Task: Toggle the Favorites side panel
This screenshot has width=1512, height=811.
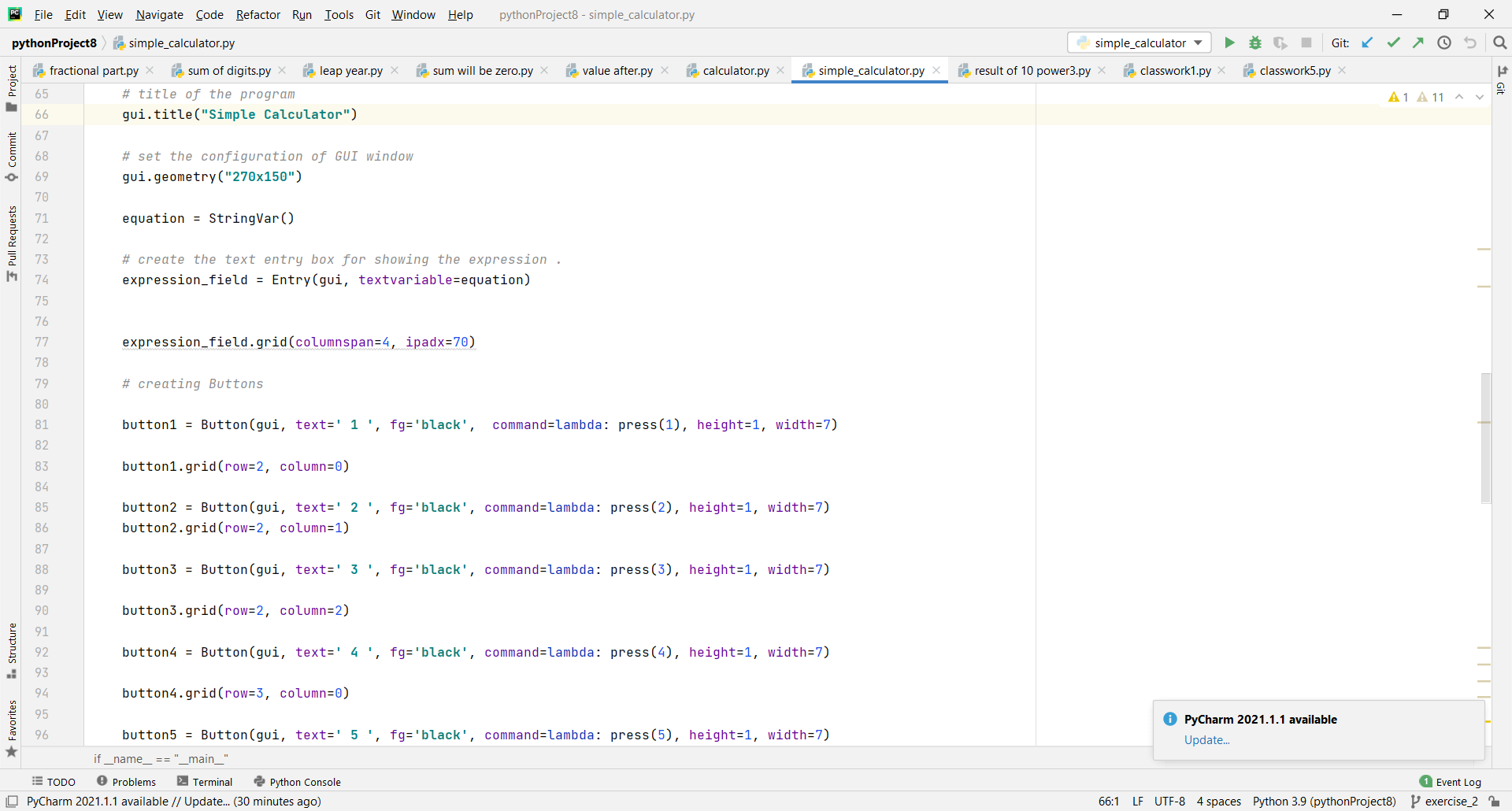Action: (11, 729)
